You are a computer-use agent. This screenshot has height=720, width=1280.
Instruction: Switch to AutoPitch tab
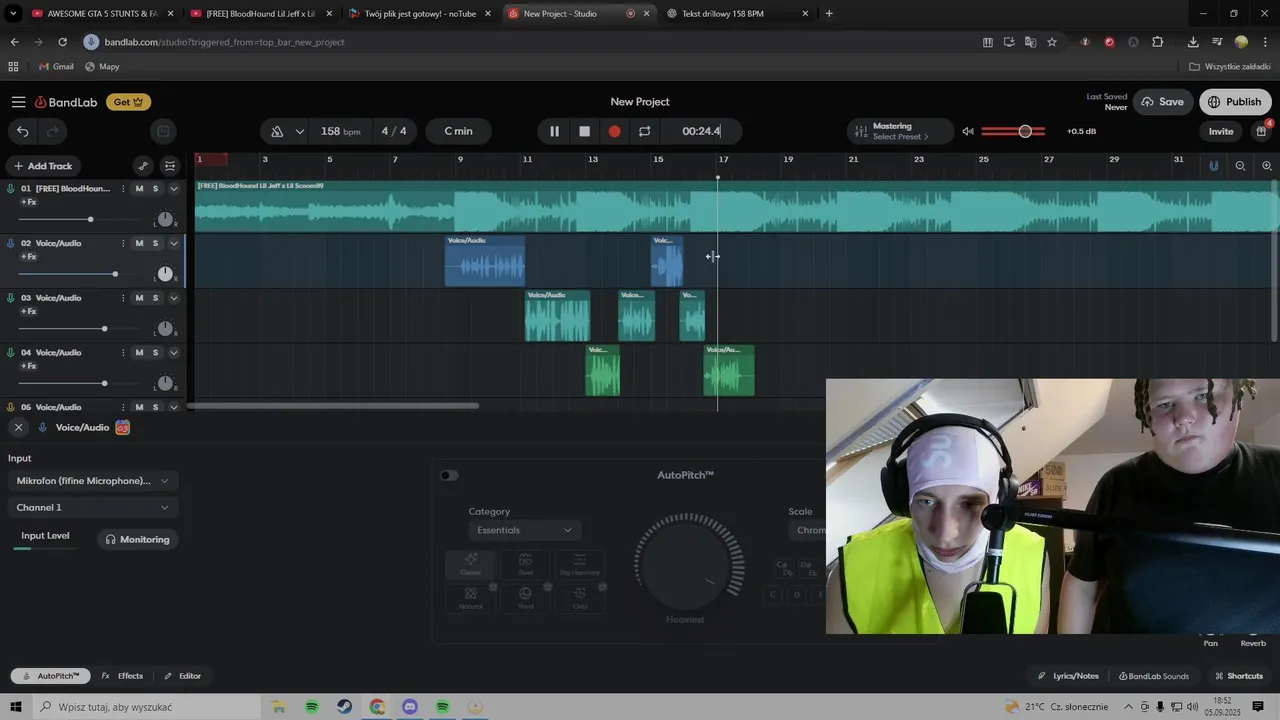click(x=51, y=676)
